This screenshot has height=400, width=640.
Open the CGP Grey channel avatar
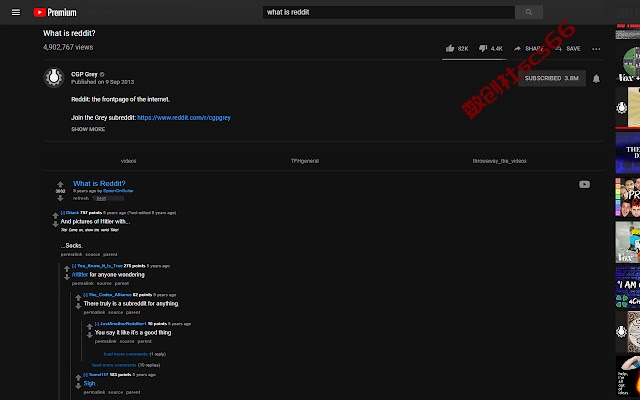[54, 77]
